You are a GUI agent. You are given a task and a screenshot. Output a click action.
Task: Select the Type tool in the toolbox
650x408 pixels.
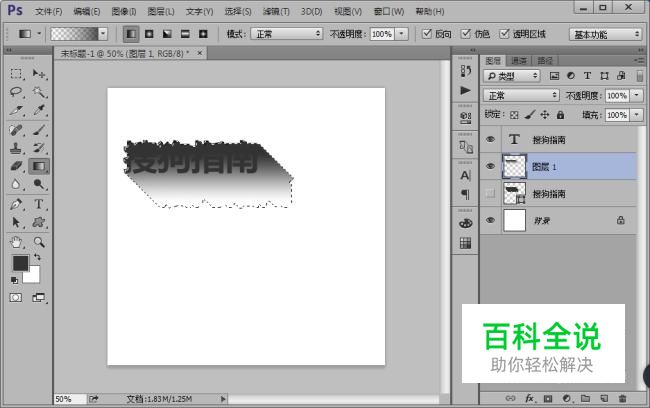coord(39,204)
